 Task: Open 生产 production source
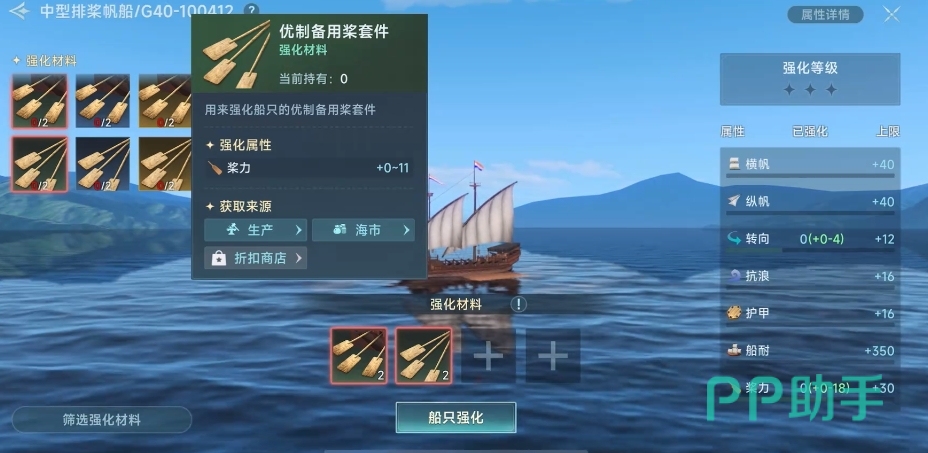[x=256, y=230]
